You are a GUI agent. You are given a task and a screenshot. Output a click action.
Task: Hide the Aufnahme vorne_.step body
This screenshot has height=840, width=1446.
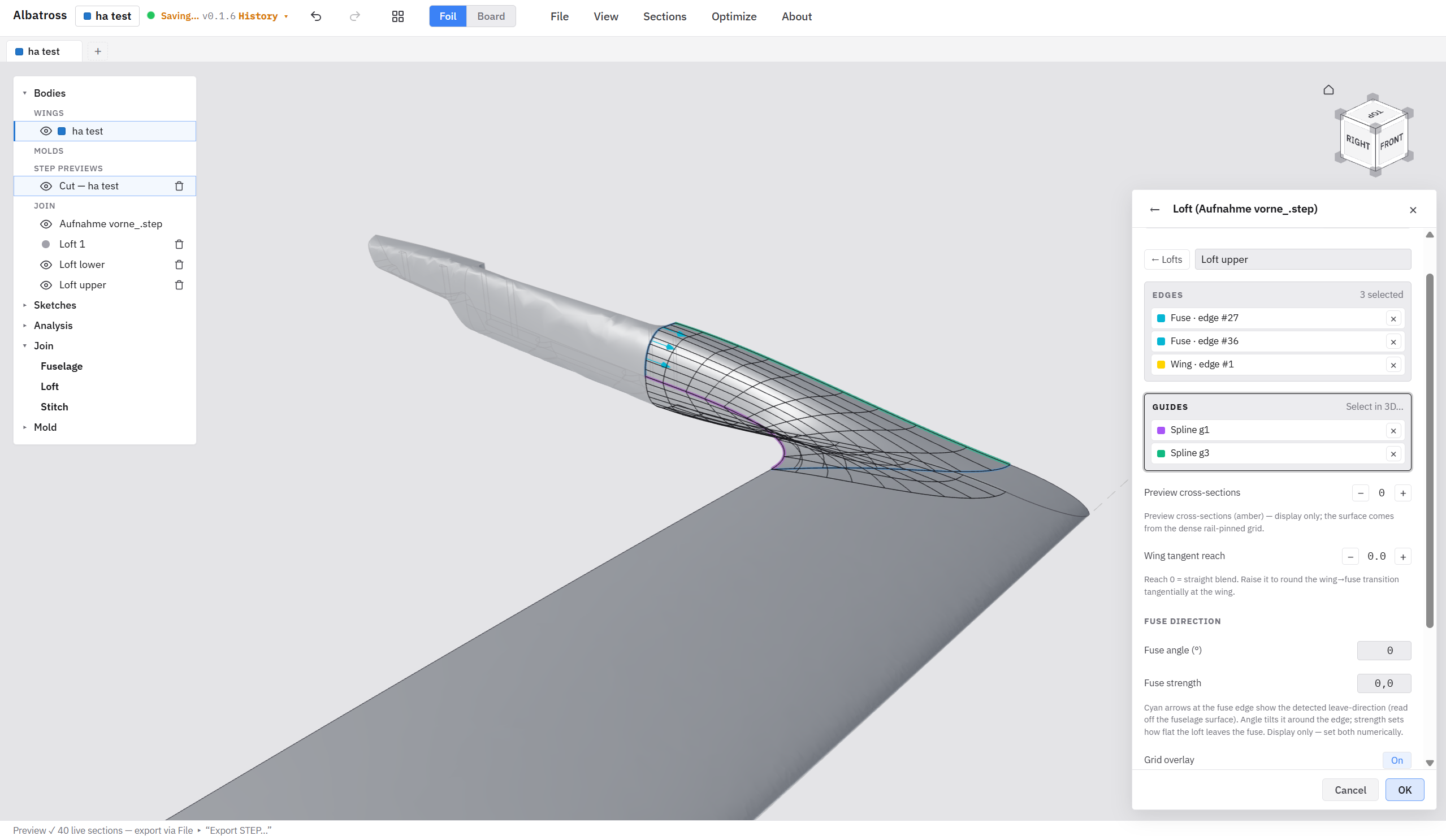[x=46, y=224]
